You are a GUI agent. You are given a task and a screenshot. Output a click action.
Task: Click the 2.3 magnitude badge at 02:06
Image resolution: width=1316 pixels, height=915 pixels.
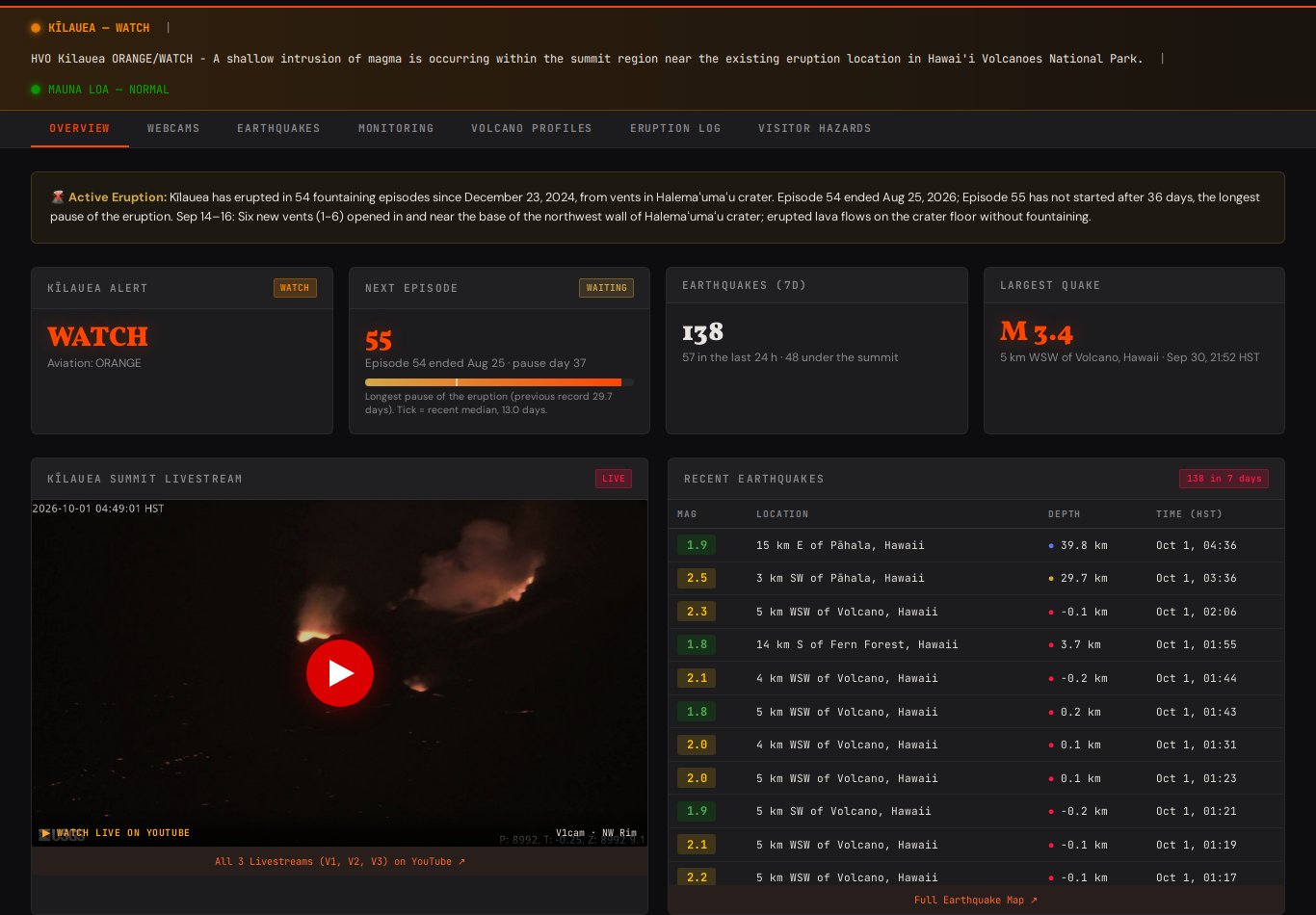[x=697, y=612]
